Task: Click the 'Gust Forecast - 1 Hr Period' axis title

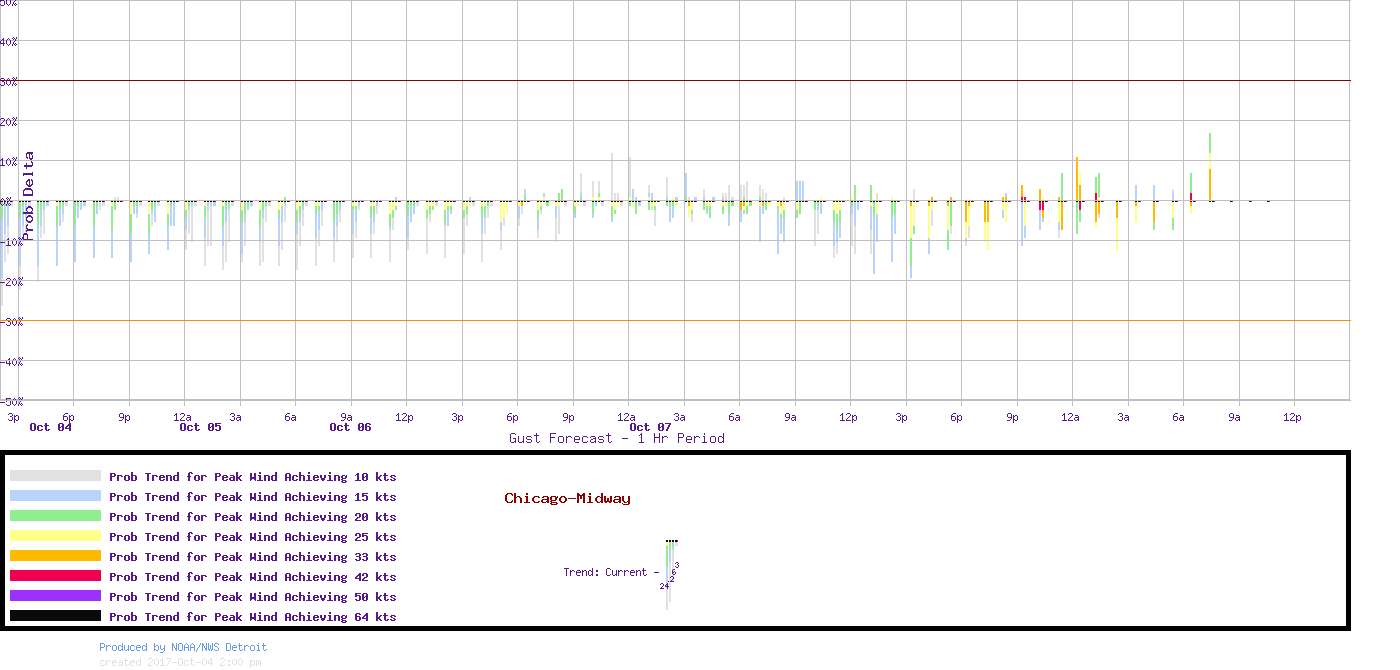Action: tap(616, 438)
